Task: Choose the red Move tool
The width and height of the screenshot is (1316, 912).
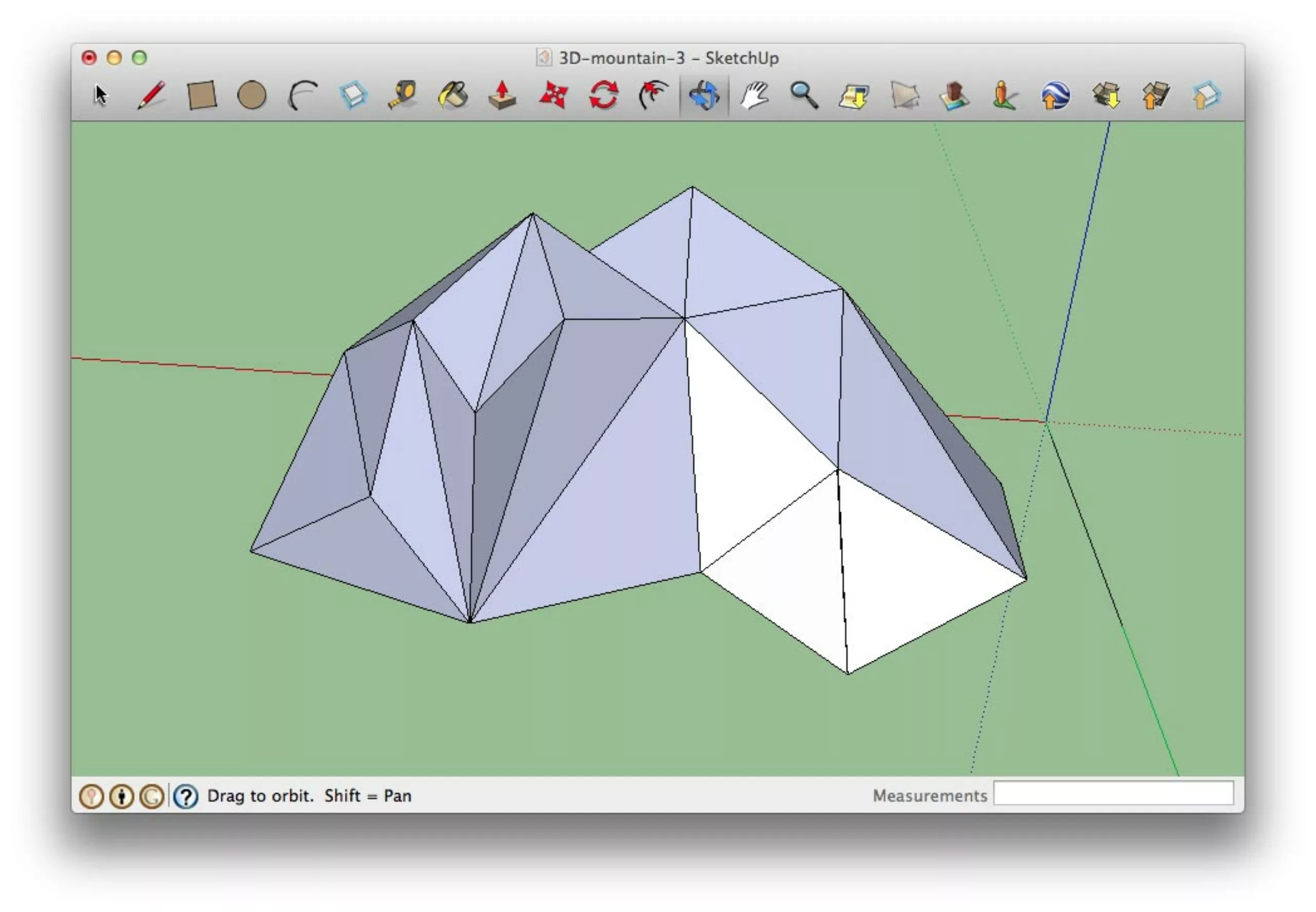Action: (553, 95)
